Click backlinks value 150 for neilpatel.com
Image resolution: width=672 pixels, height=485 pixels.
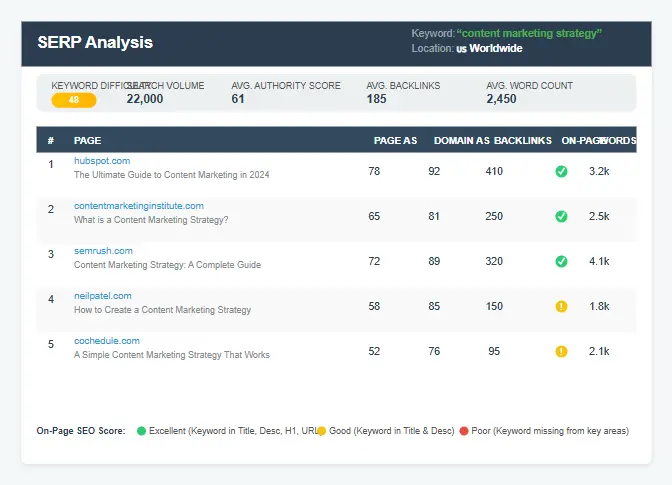494,306
